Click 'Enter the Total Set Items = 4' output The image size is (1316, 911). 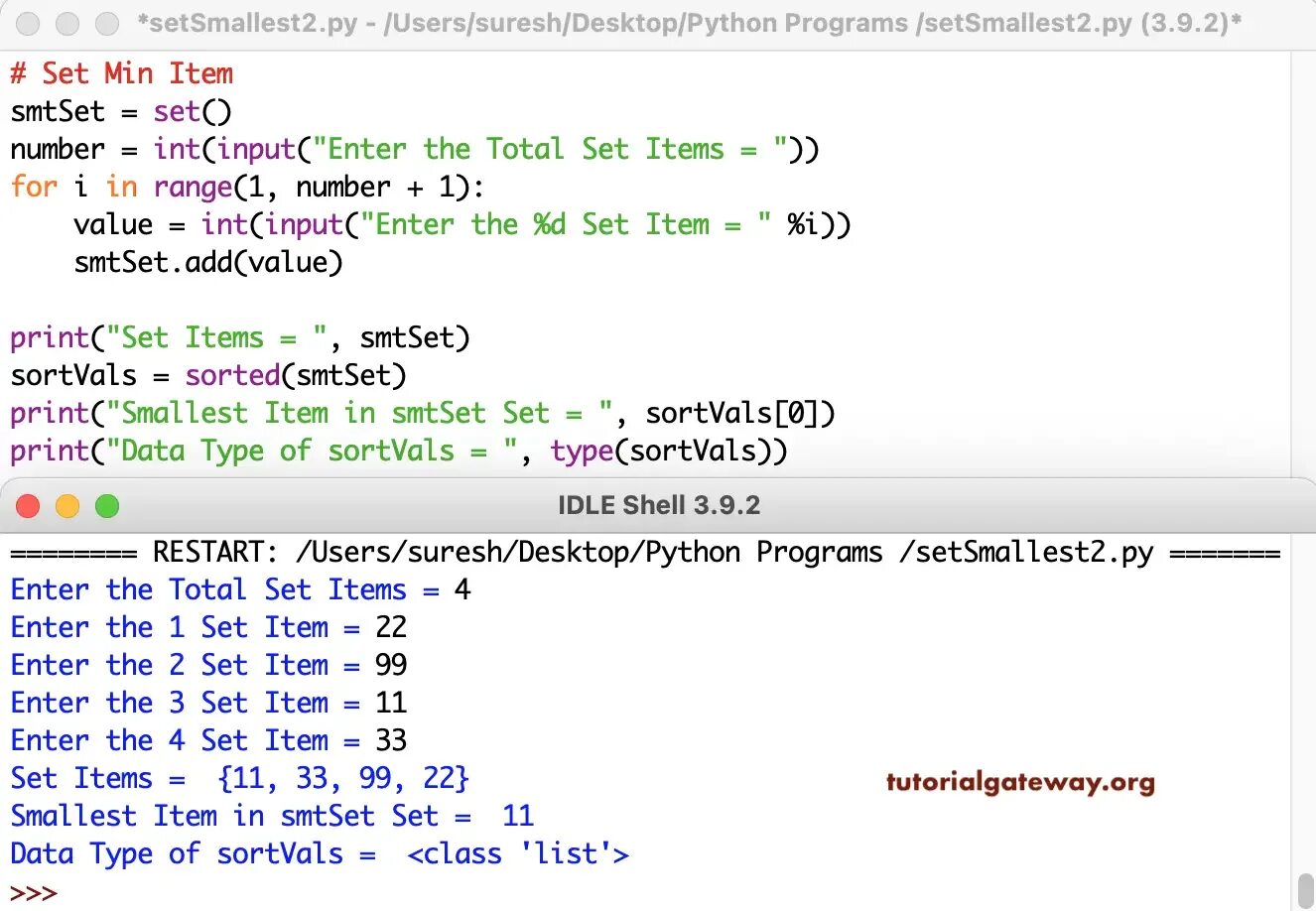[240, 589]
